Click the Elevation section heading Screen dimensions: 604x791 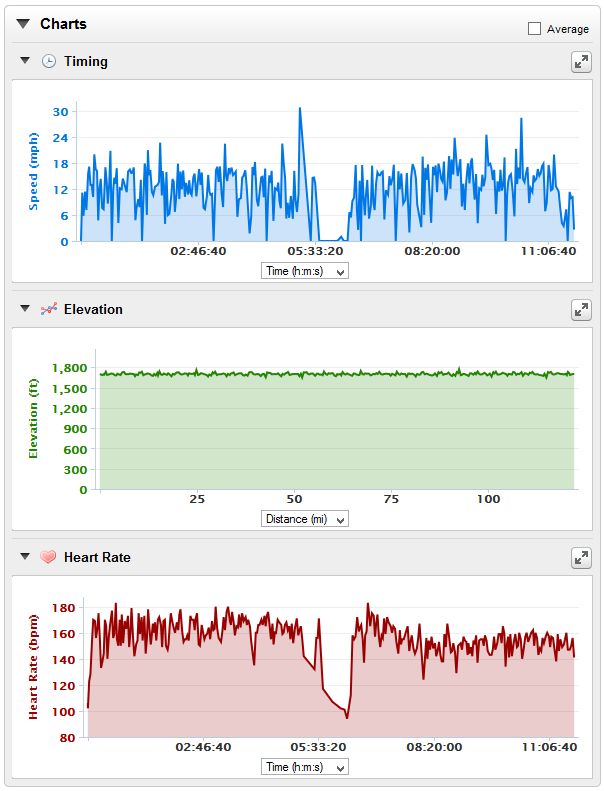click(93, 310)
